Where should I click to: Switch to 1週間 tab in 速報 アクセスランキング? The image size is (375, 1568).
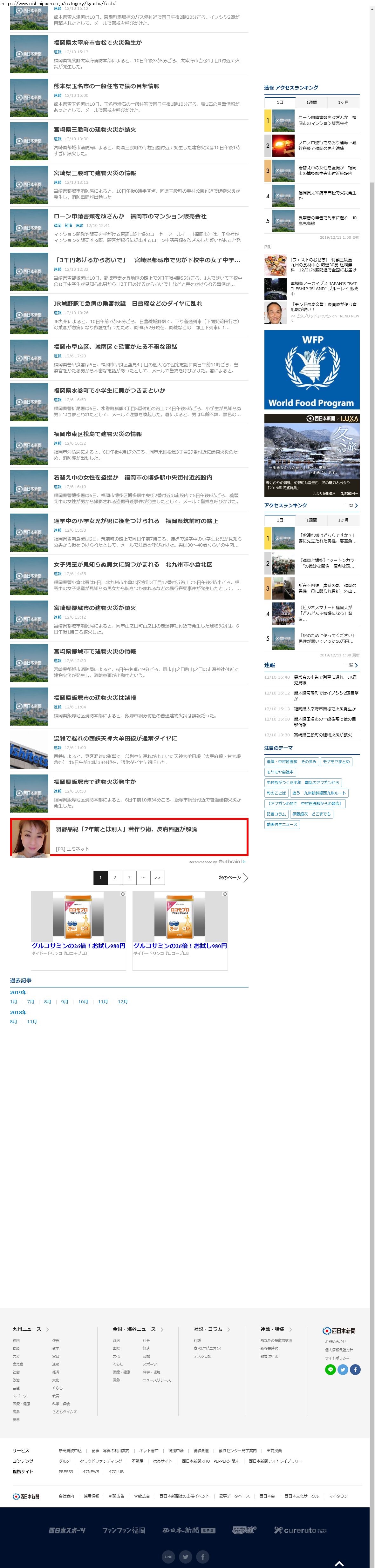pos(311,102)
